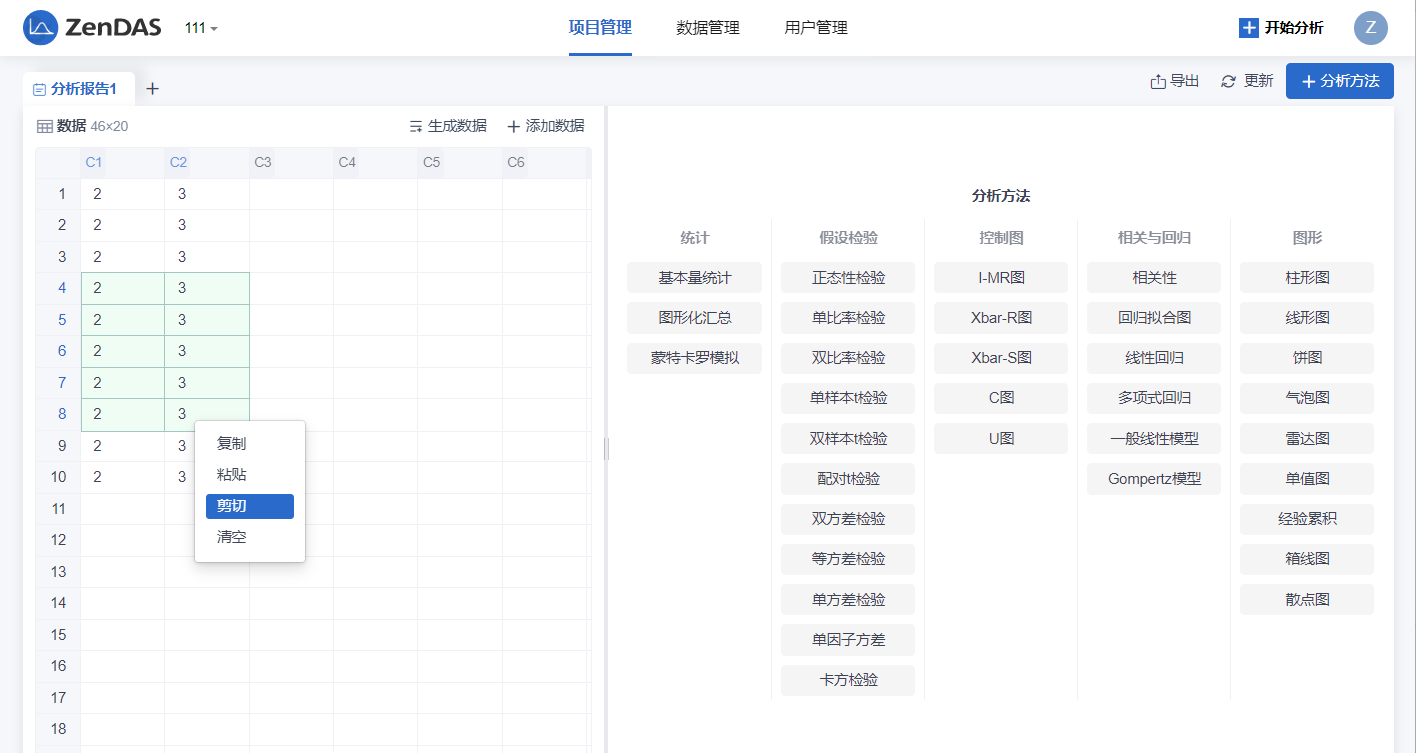Viewport: 1416px width, 753px height.
Task: Click the panel splitter handle
Action: pyautogui.click(x=606, y=449)
